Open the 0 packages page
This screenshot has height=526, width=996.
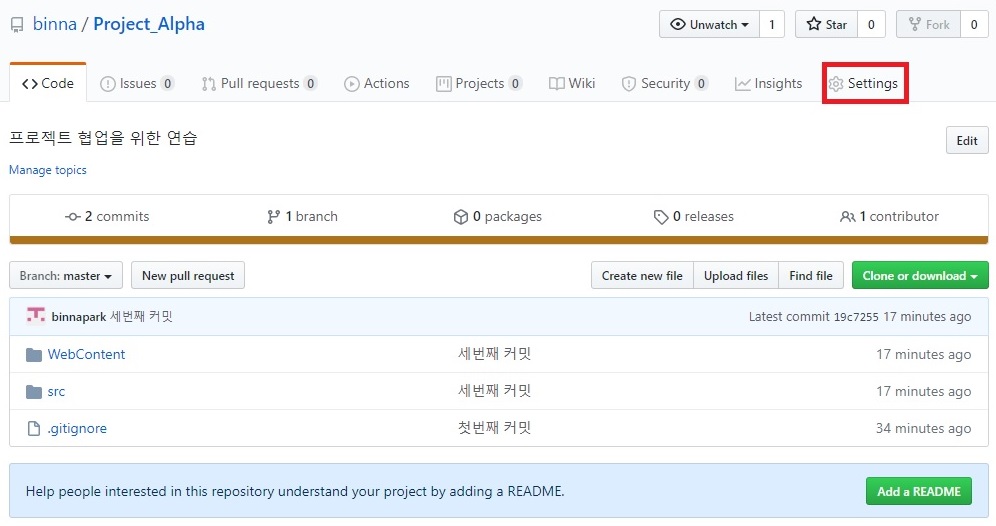497,217
